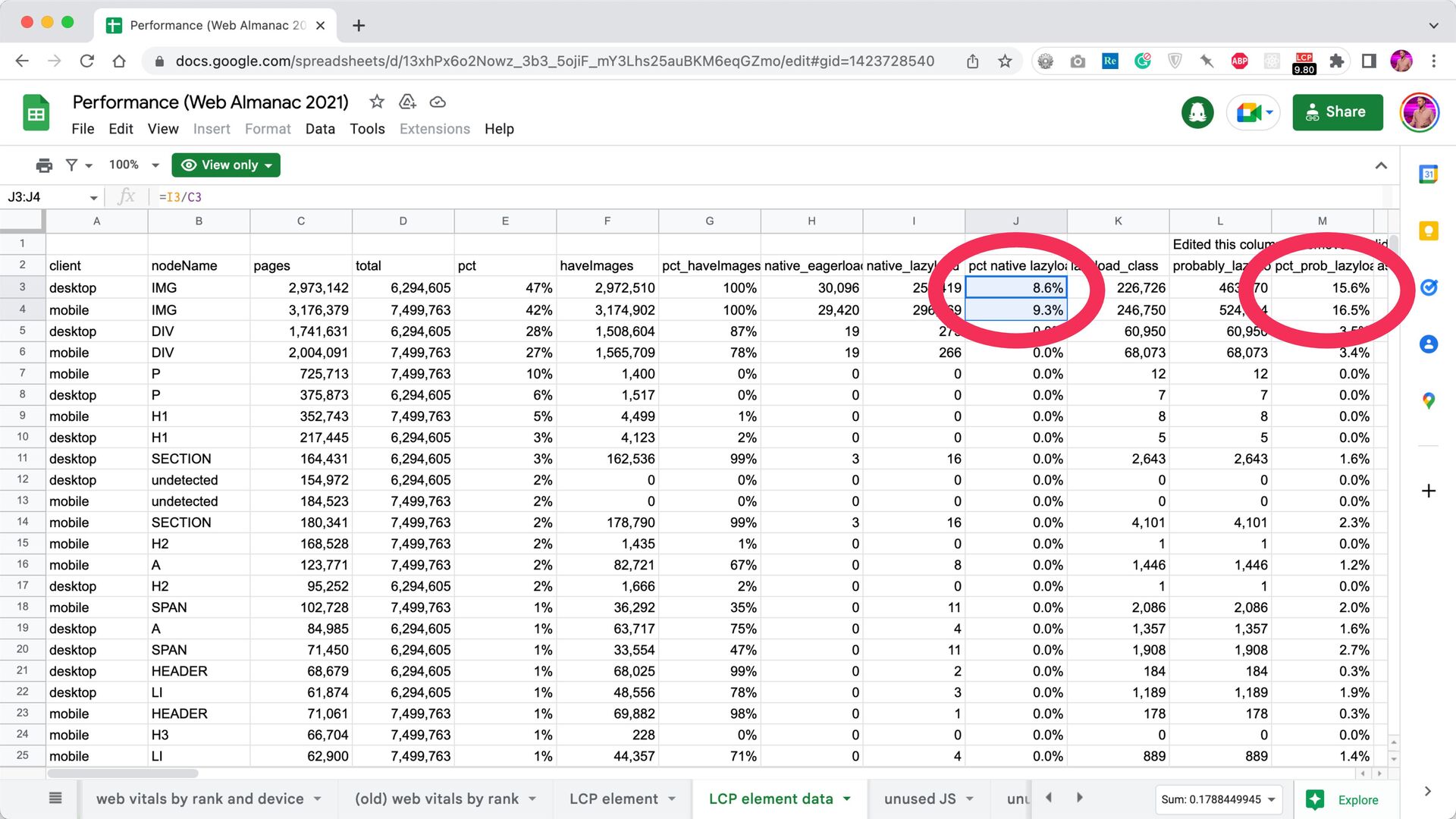Switch to LCP element sheet tab
1456x819 pixels.
(613, 799)
